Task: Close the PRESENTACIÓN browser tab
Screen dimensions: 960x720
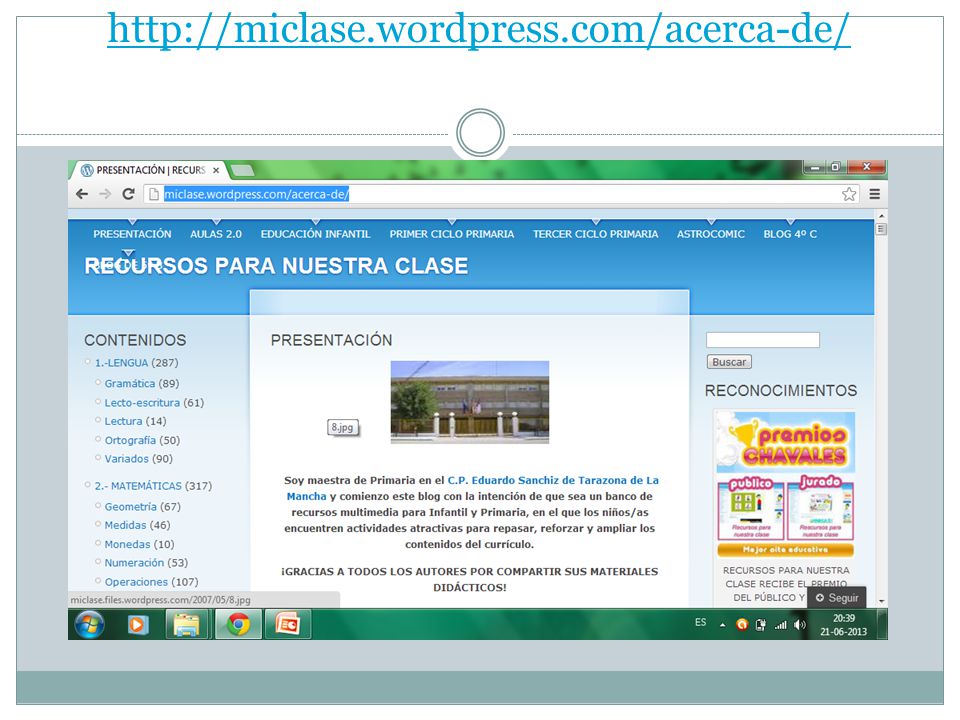Action: [x=216, y=170]
